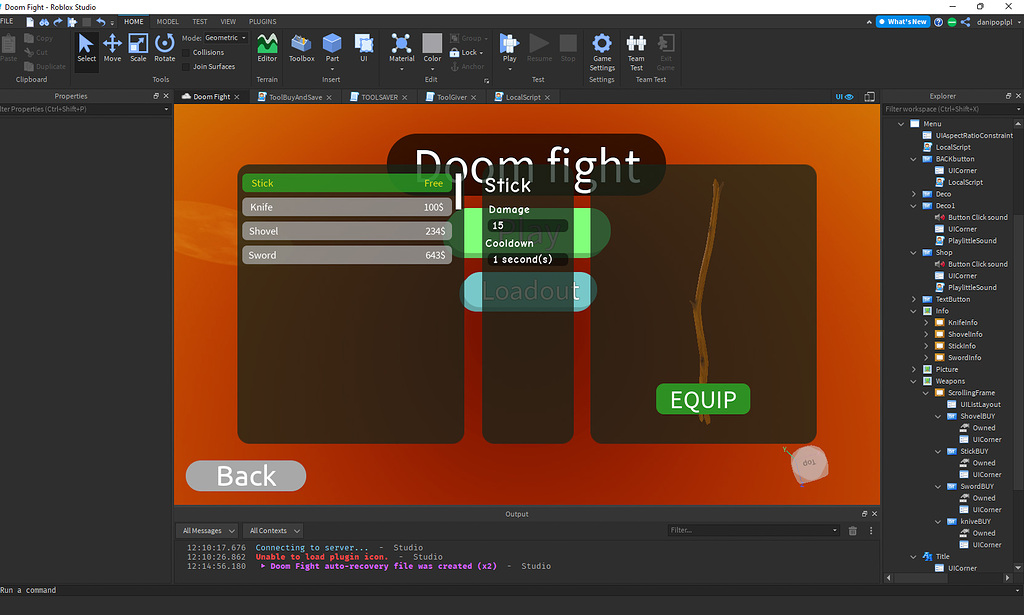Open the All Messages filter dropdown
This screenshot has height=615, width=1024.
pos(206,530)
